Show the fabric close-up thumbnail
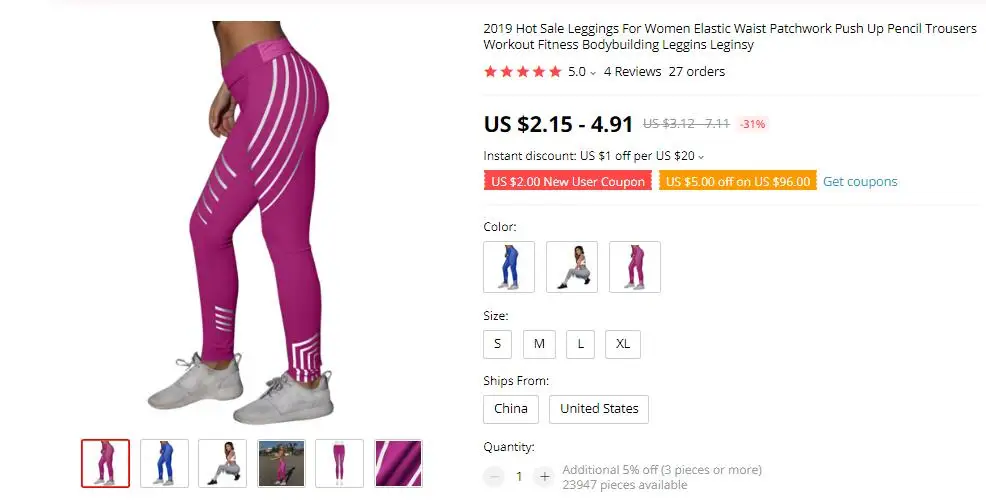This screenshot has width=986, height=500. pyautogui.click(x=398, y=464)
